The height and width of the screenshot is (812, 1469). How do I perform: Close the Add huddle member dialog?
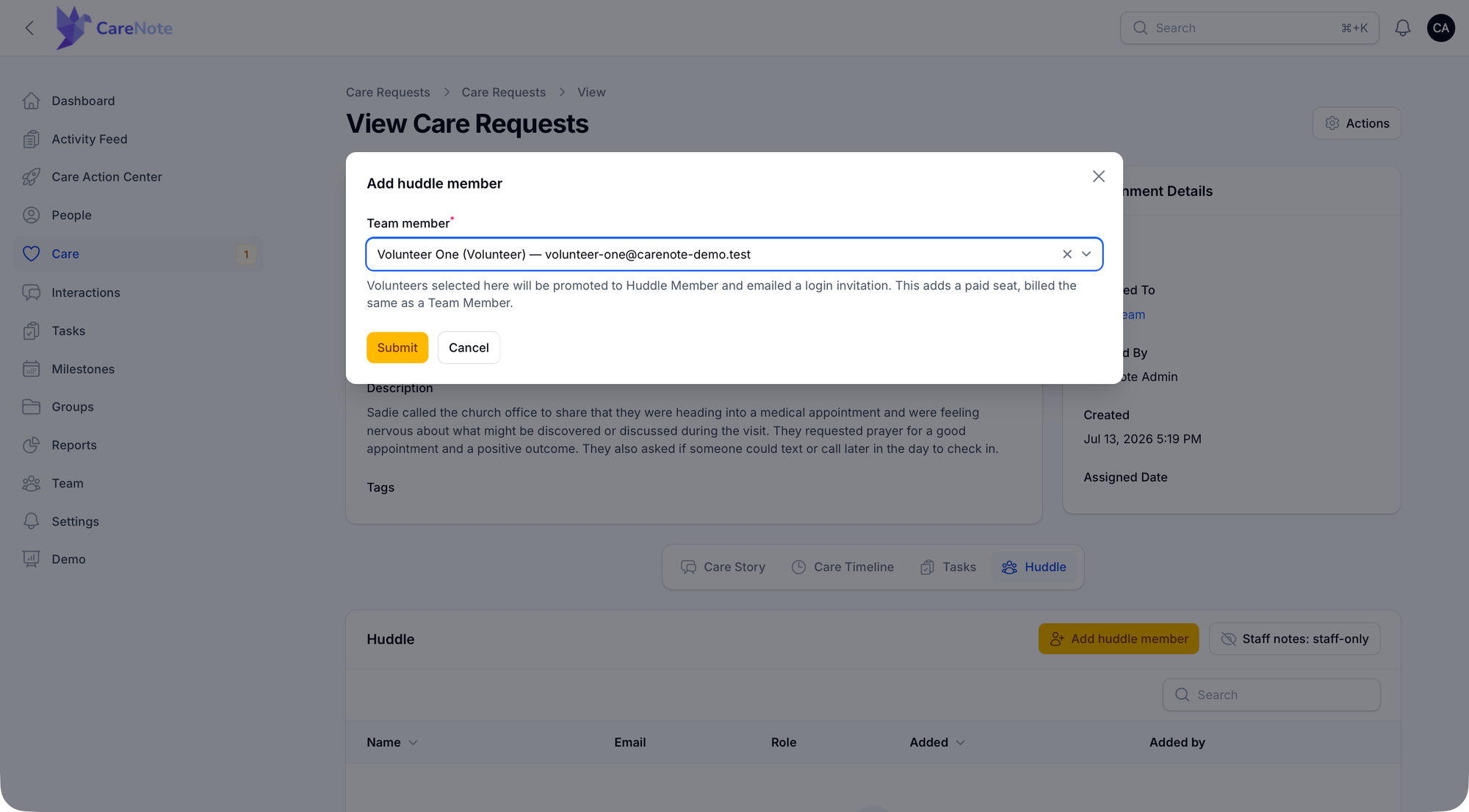1099,176
